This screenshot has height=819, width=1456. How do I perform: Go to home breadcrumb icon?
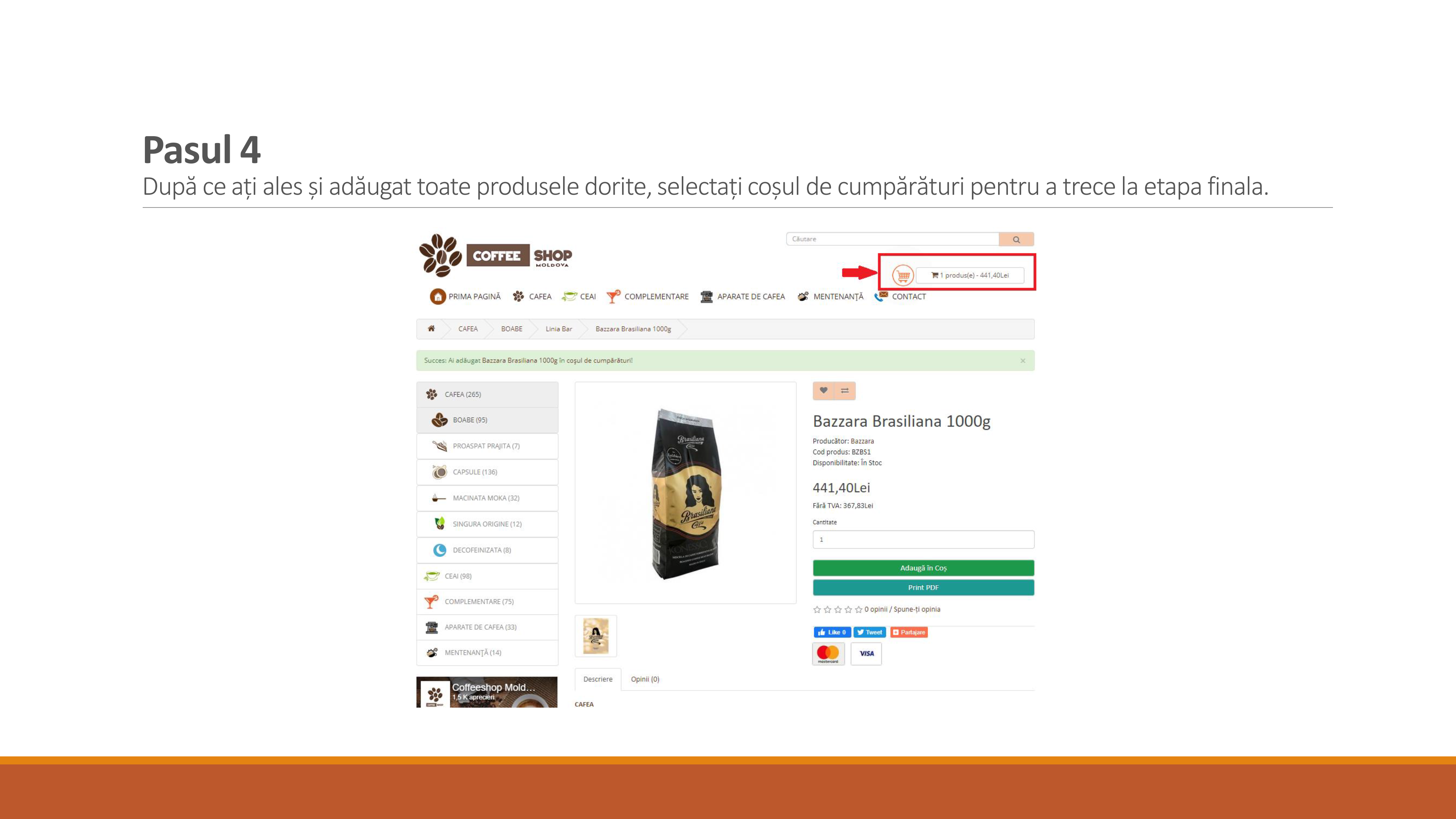pos(431,328)
